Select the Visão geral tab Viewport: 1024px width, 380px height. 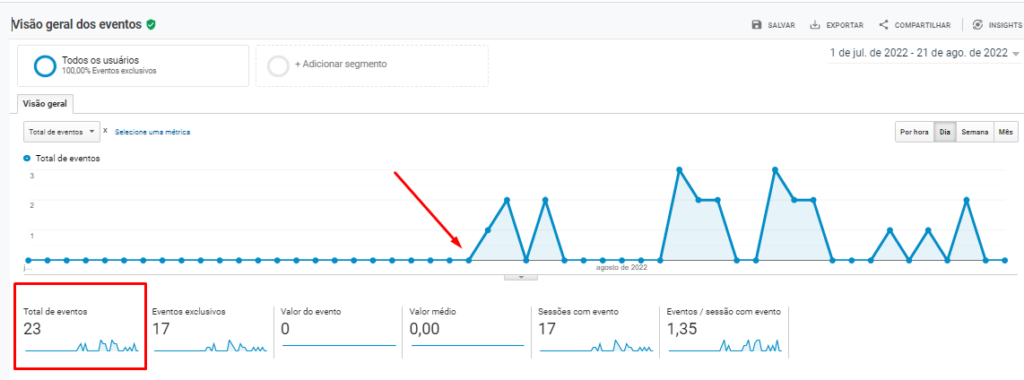point(45,104)
